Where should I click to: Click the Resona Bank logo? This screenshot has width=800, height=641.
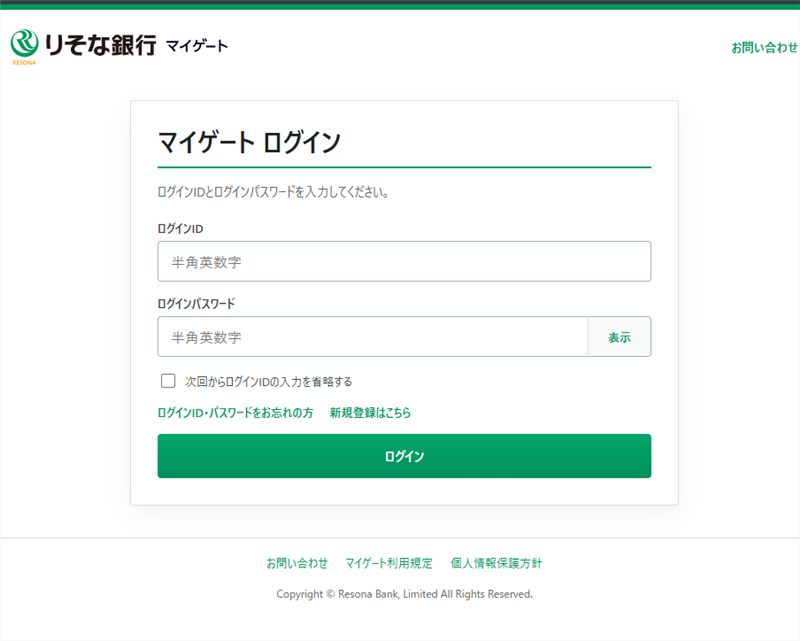[x=83, y=46]
